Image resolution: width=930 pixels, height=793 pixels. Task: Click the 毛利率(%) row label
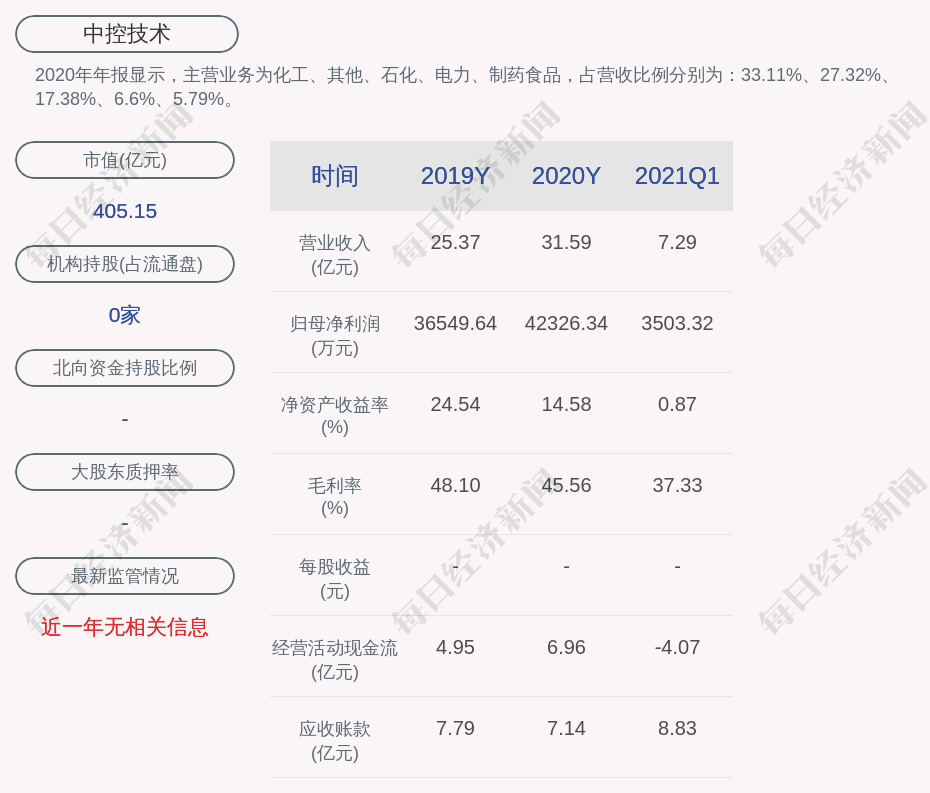pyautogui.click(x=335, y=497)
